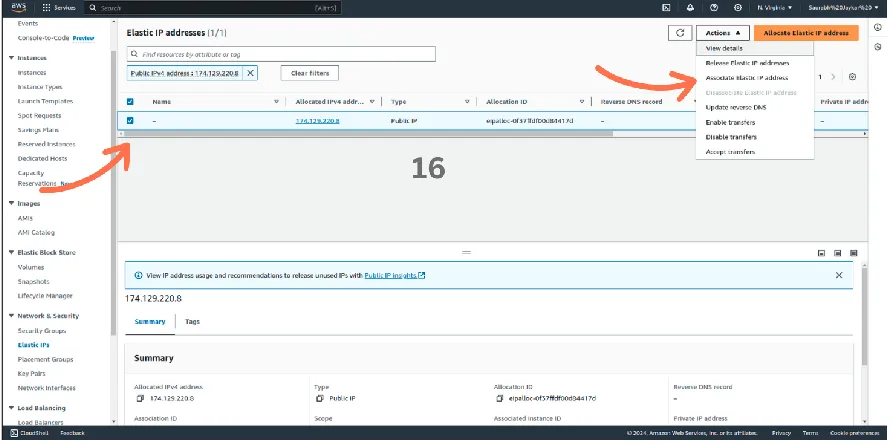Screen dimensions: 892x445
Task: Open Key Pairs in sidebar
Action: (x=31, y=374)
